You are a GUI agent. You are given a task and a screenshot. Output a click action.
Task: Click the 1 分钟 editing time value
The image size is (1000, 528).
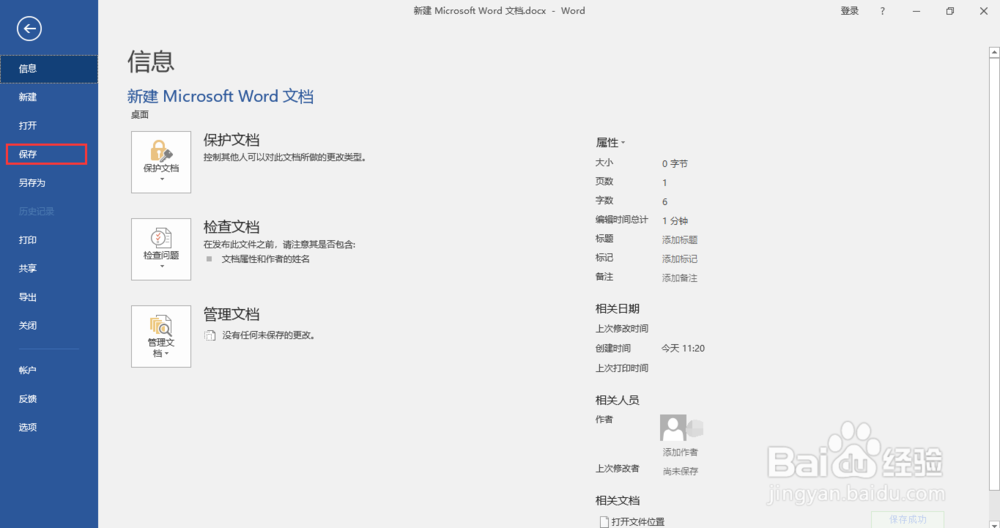(675, 221)
